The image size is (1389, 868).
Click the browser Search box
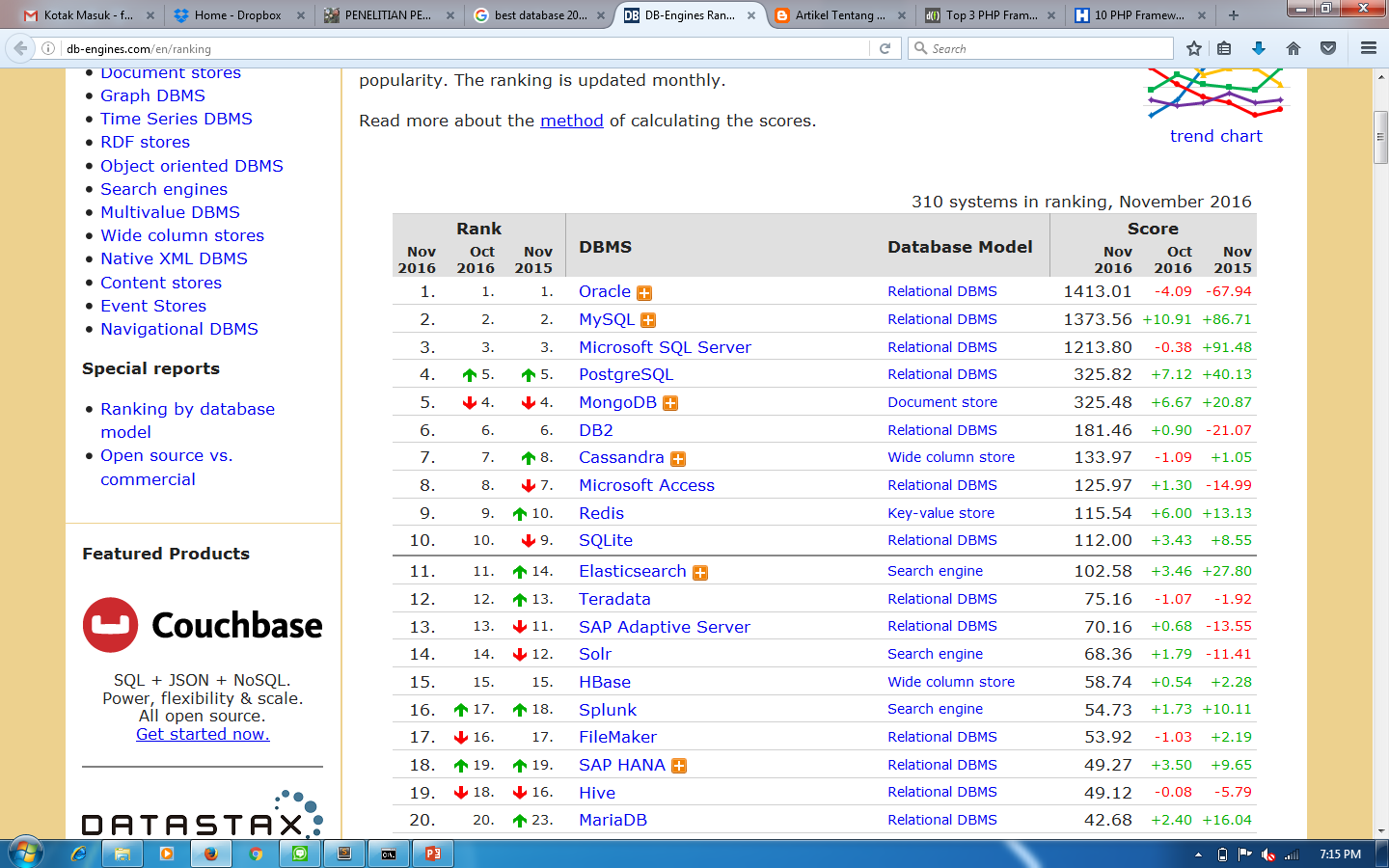click(x=1042, y=48)
